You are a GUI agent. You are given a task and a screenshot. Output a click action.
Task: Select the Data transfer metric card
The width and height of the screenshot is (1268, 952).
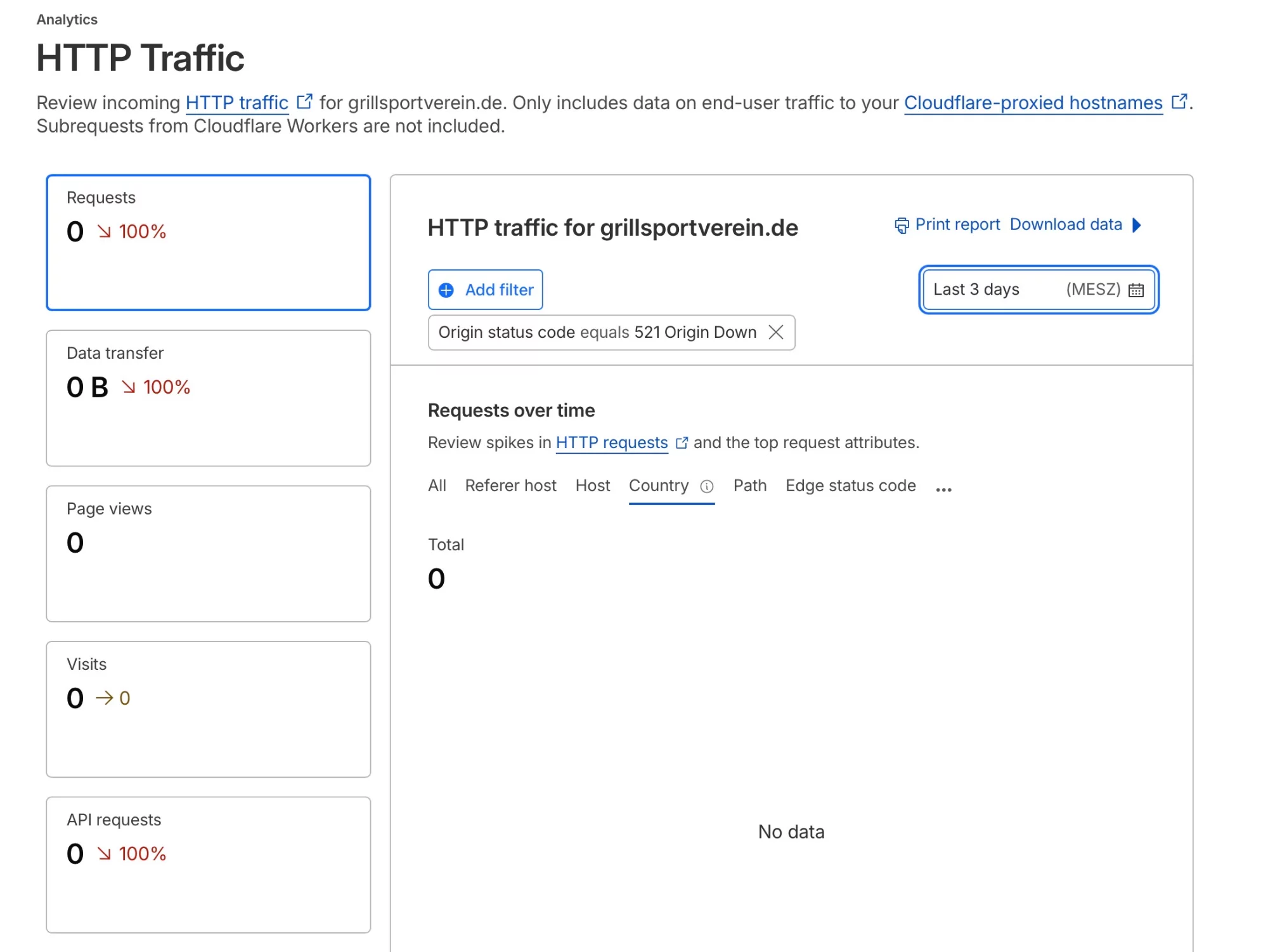209,398
